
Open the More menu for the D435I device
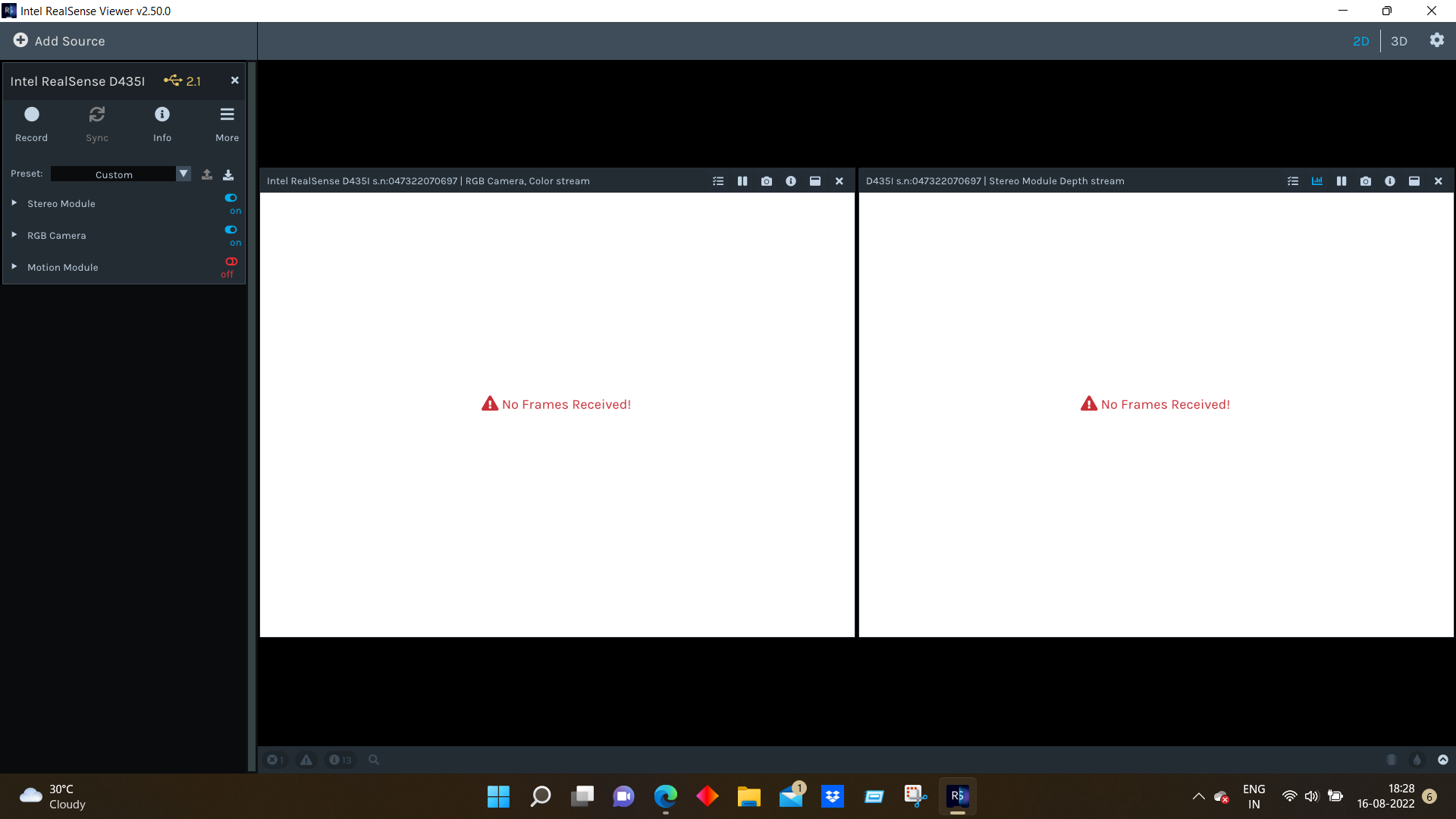pos(227,115)
